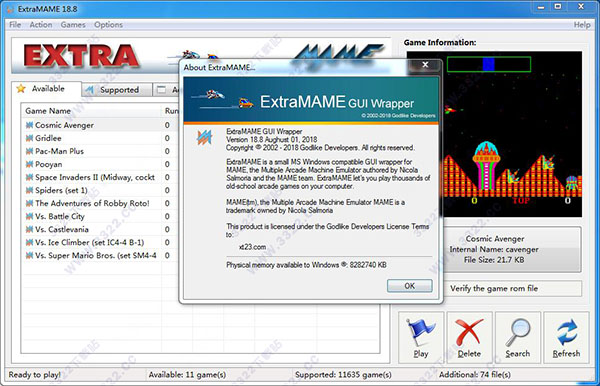600x386 pixels.
Task: Switch to the Supported tab
Action: [x=117, y=90]
